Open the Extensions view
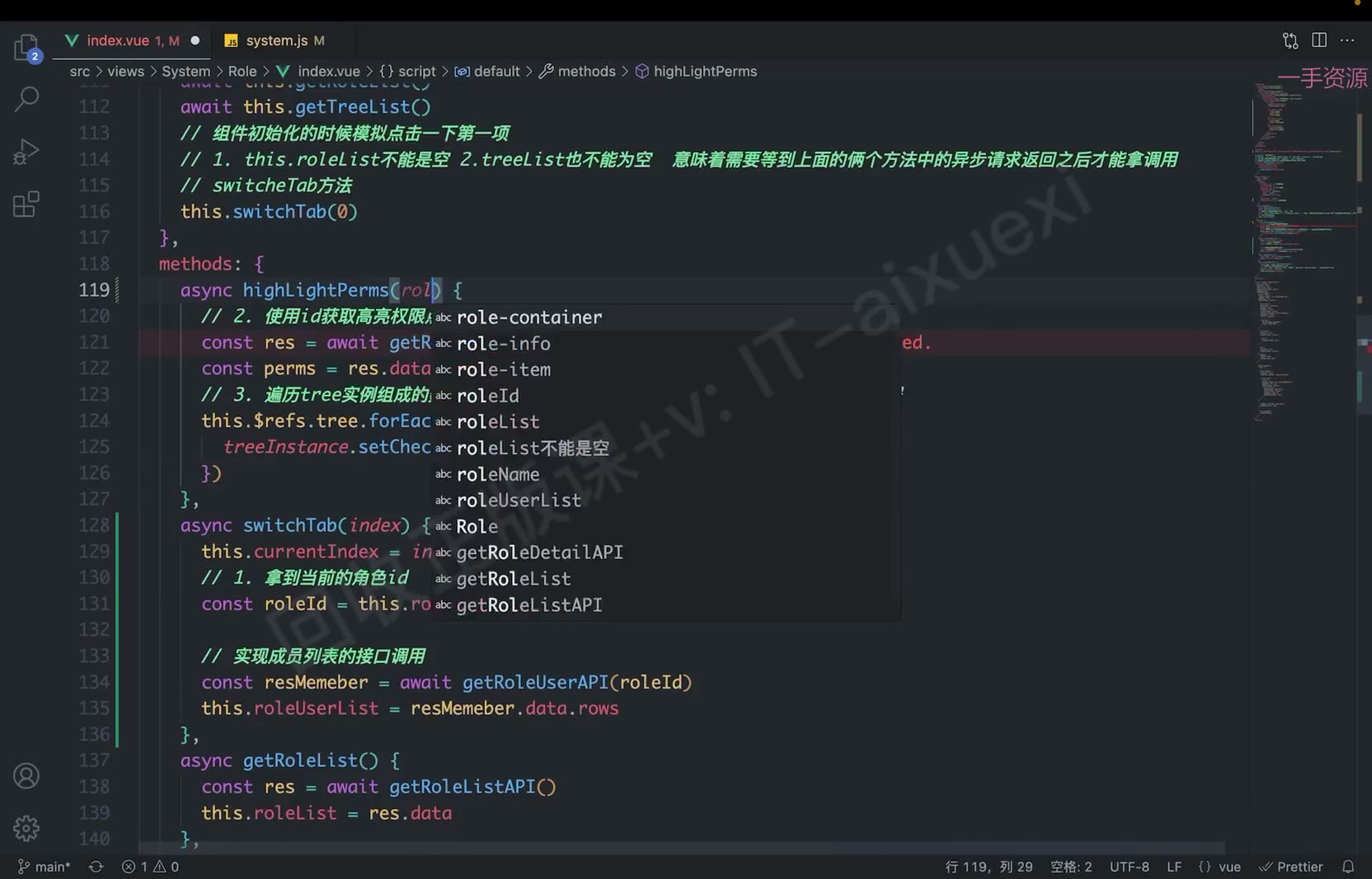Screen dimensions: 1372x879 coord(26,204)
